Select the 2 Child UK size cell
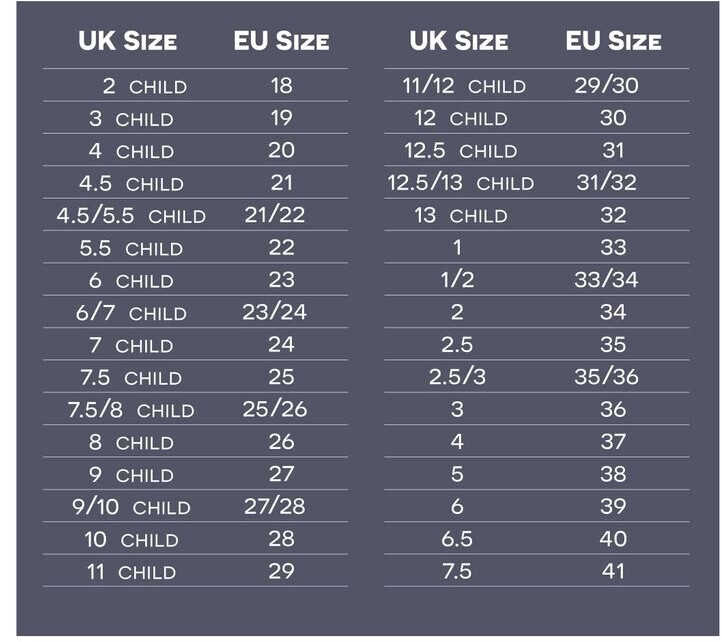This screenshot has height=642, width=722. 144,86
